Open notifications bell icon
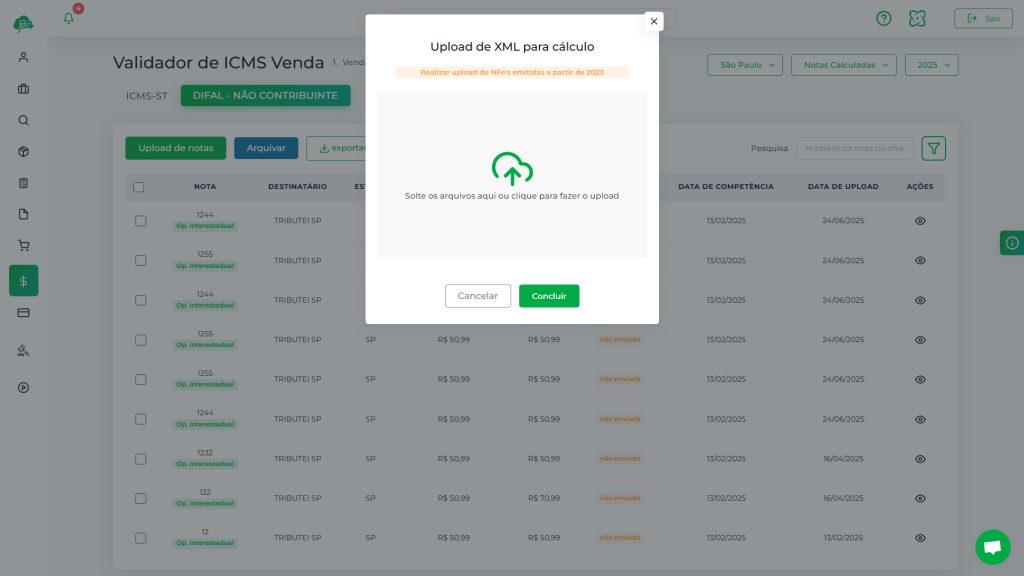Viewport: 1024px width, 576px height. 69,18
